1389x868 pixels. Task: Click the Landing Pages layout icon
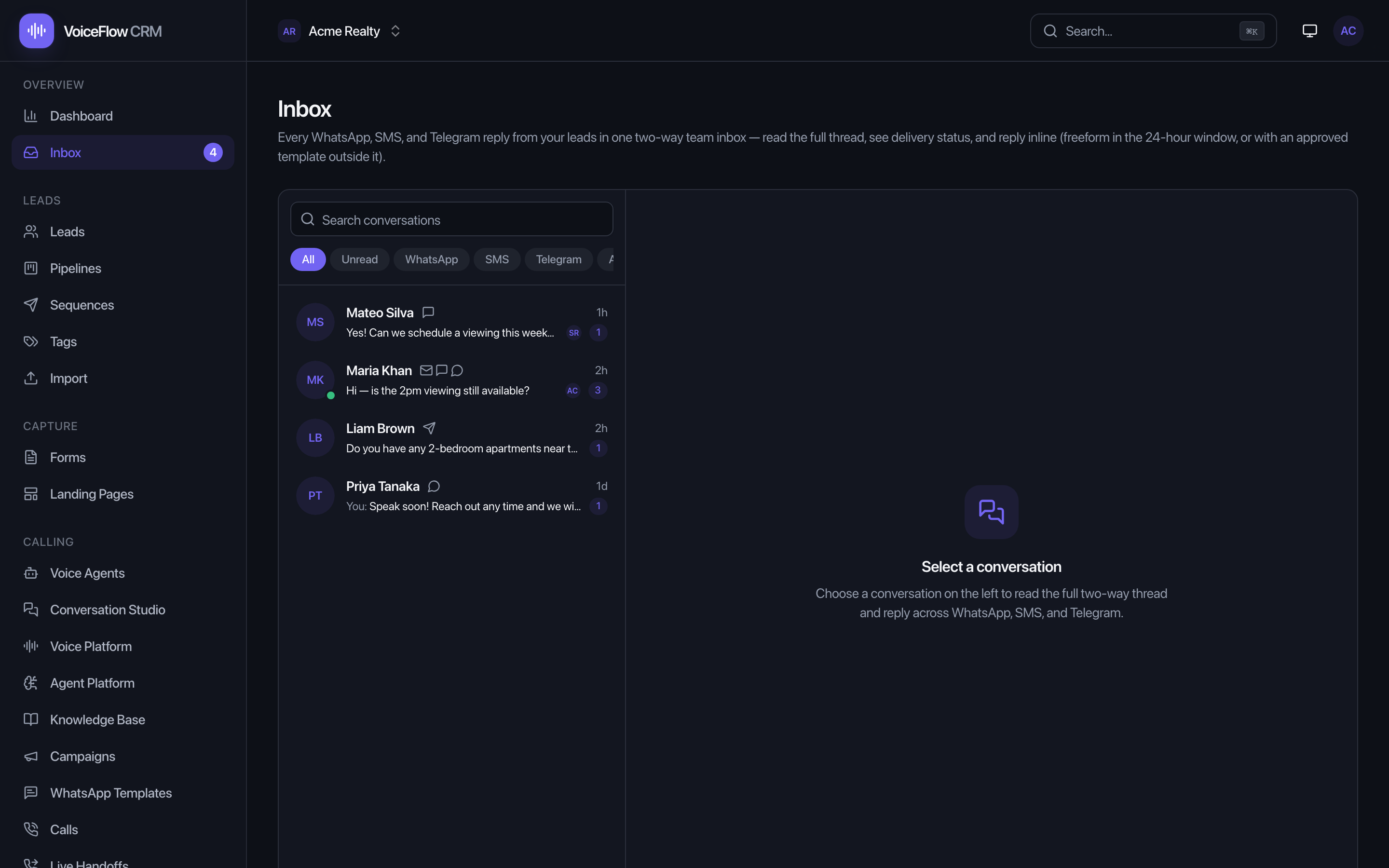(x=31, y=494)
